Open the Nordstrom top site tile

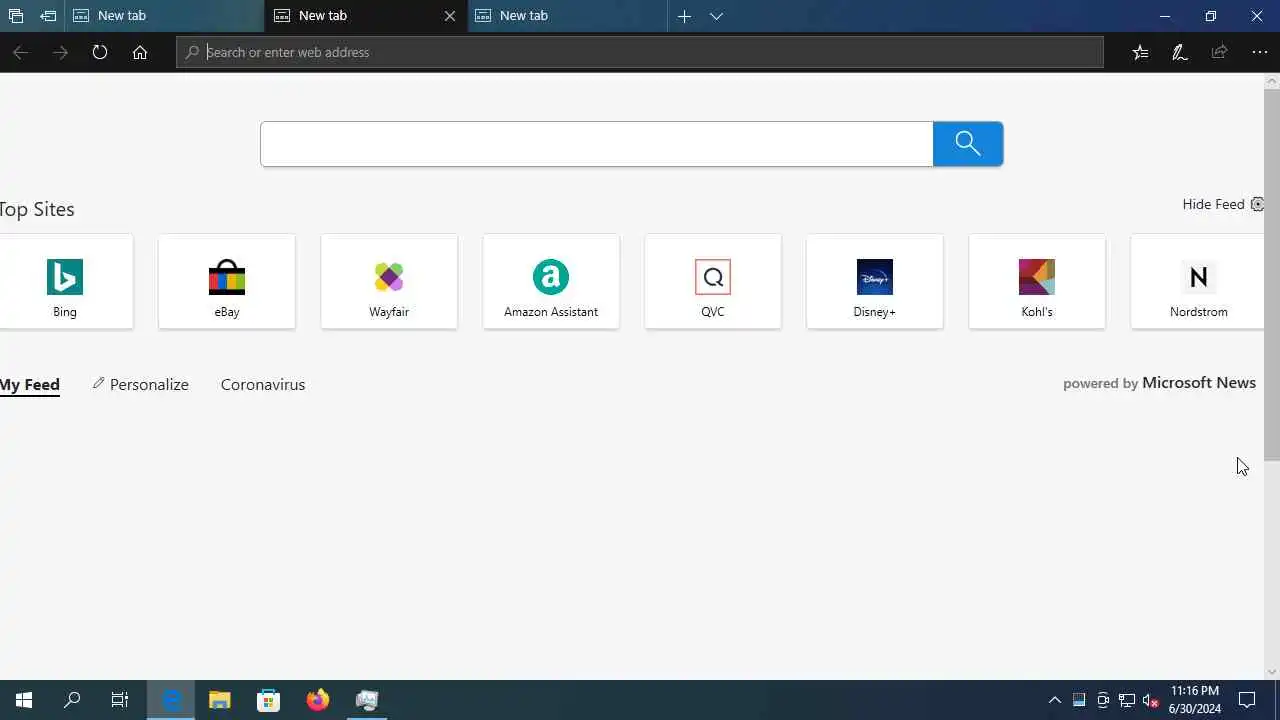[x=1198, y=282]
